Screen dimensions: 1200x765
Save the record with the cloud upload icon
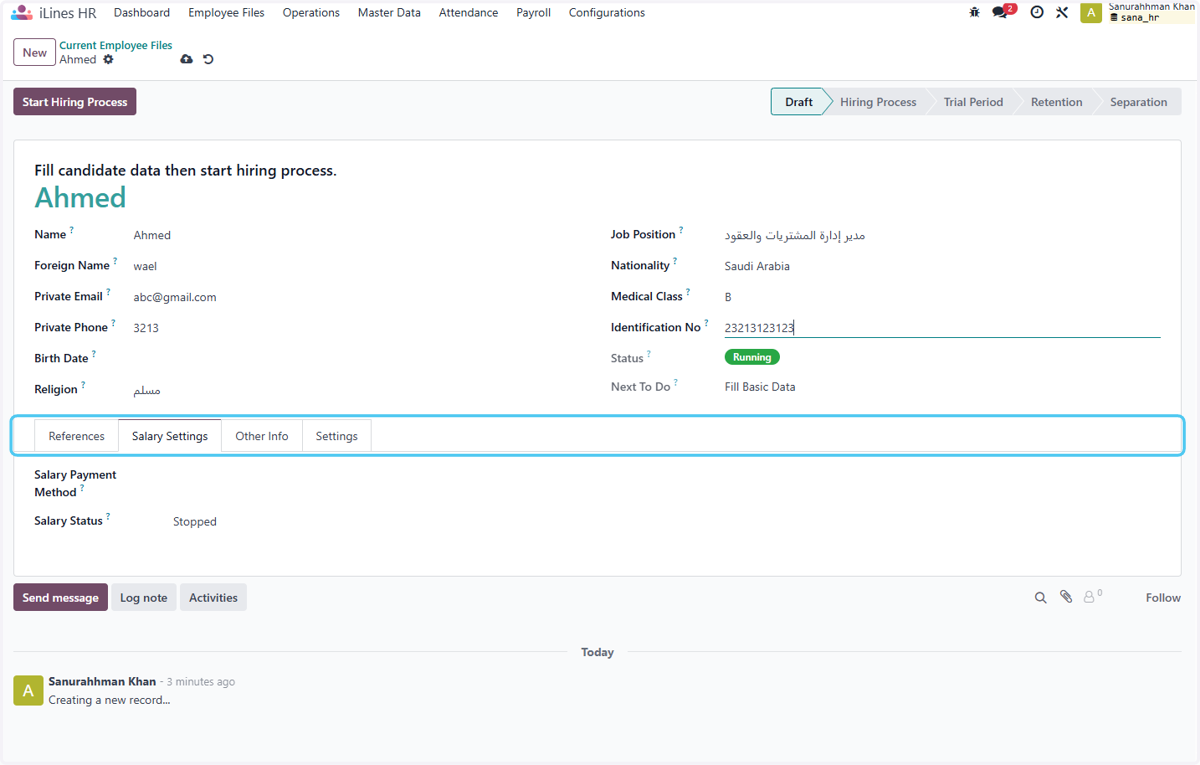186,60
